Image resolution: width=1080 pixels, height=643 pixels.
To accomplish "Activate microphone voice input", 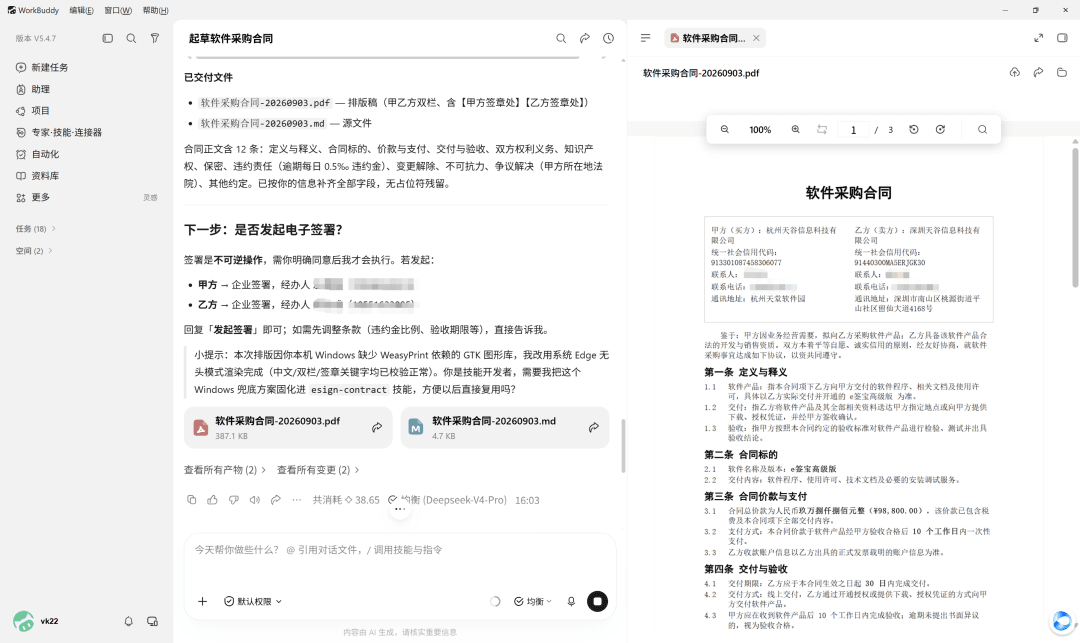I will (x=571, y=601).
